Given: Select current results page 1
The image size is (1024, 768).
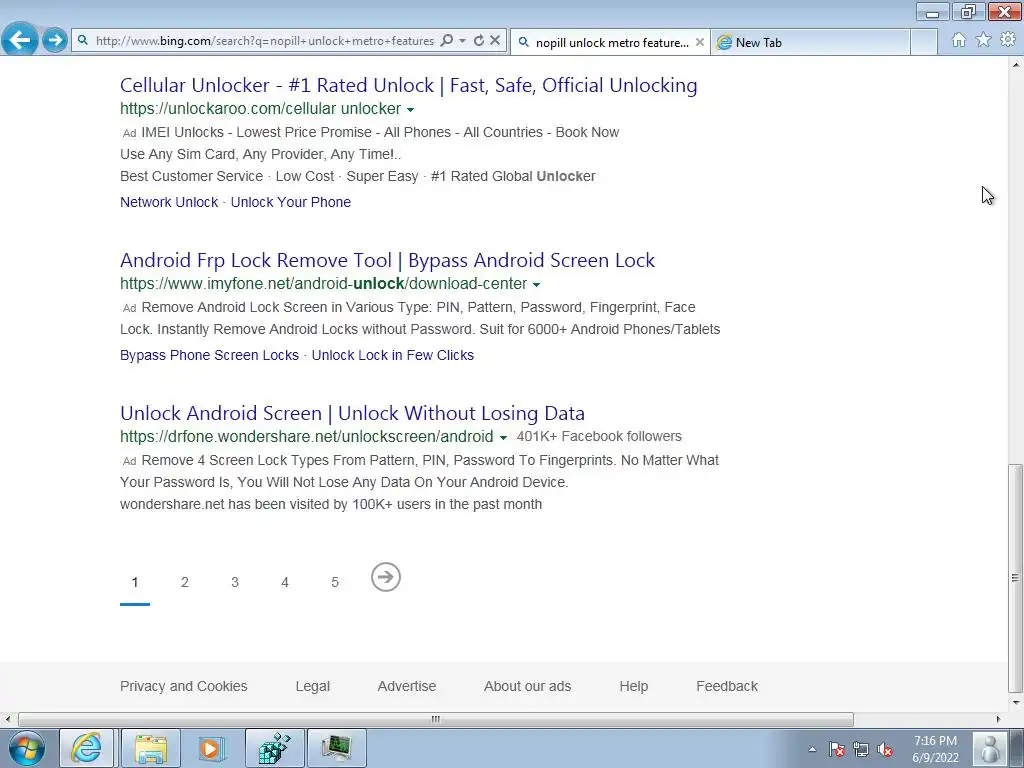Looking at the screenshot, I should pos(135,582).
